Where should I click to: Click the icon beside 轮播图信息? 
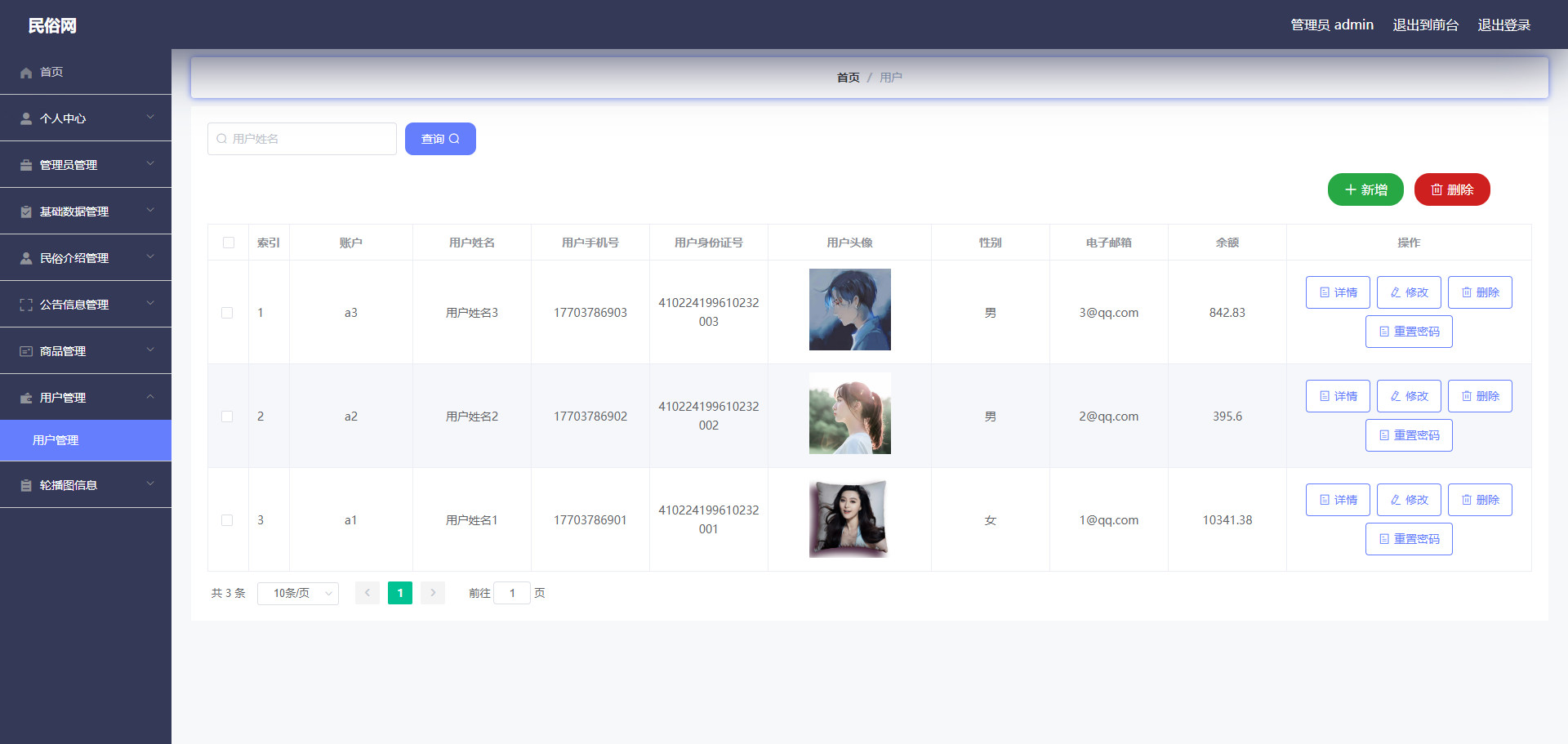[x=26, y=486]
